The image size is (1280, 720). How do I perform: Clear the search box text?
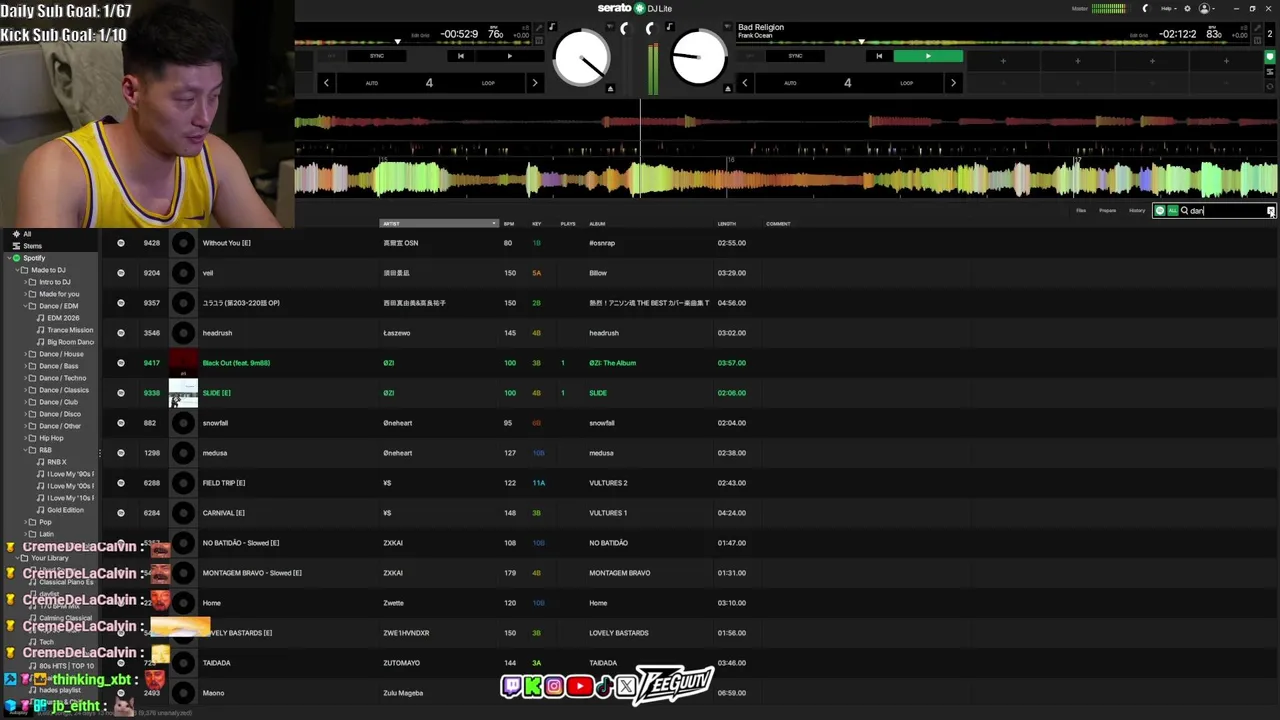pyautogui.click(x=1271, y=211)
